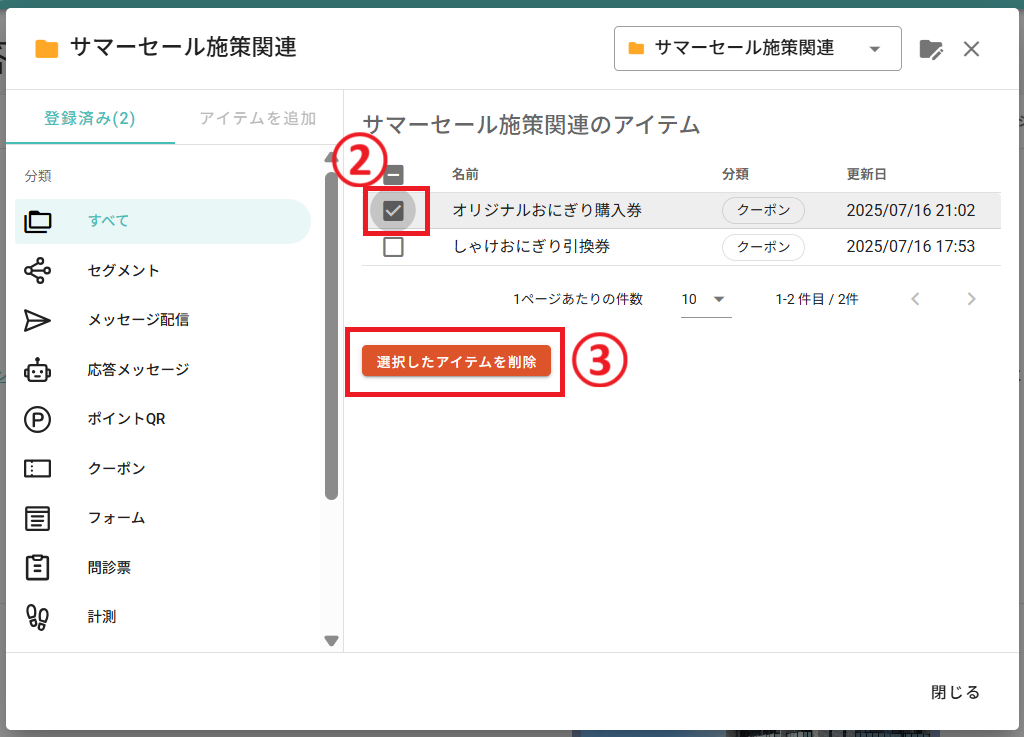Uncheck オリジナルおにぎり購入券 checkbox
Image resolution: width=1024 pixels, height=737 pixels.
[x=393, y=211]
